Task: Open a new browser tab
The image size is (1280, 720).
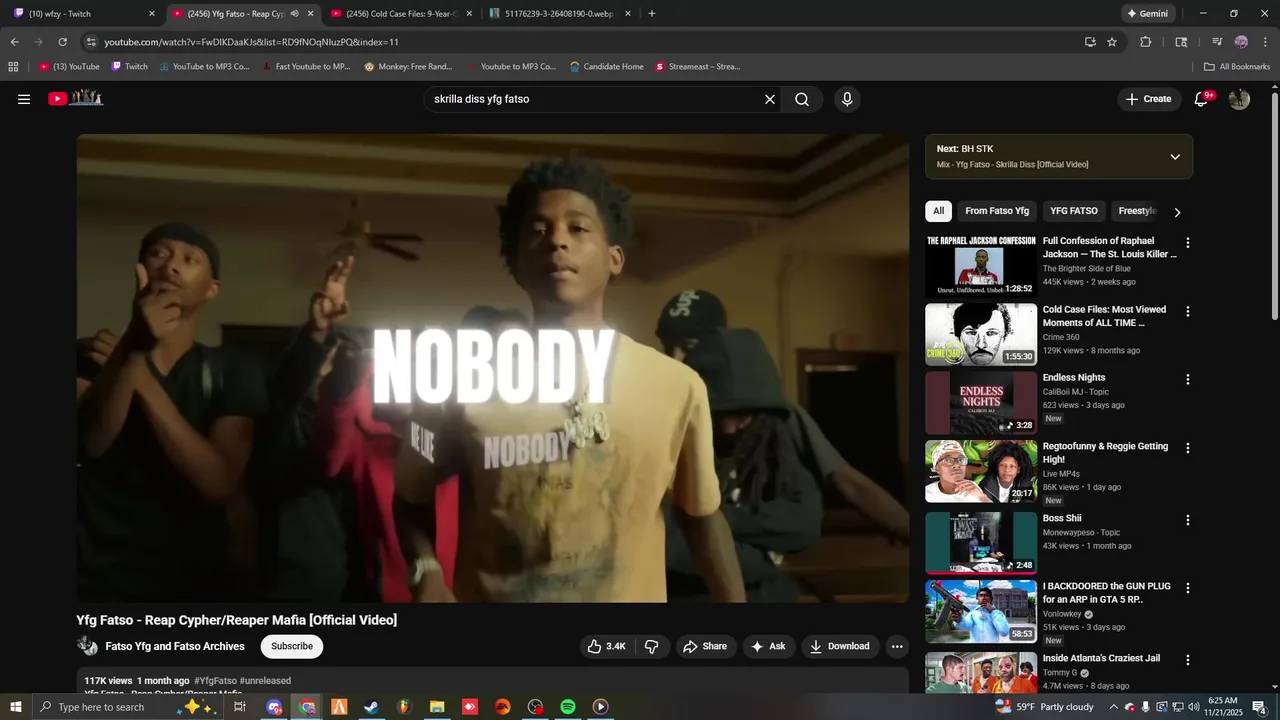Action: tap(652, 14)
